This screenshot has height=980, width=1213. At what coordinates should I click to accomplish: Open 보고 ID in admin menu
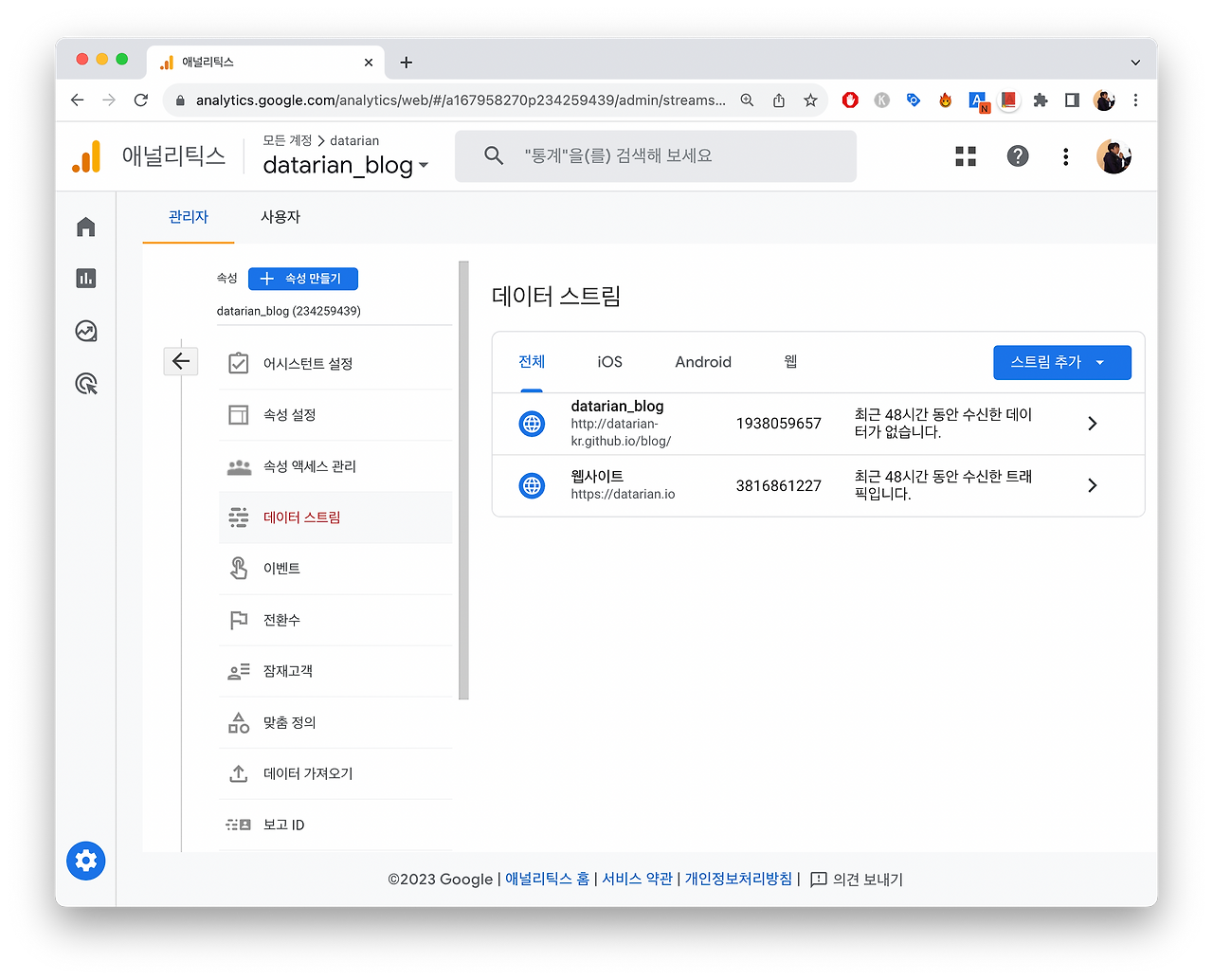pos(335,825)
